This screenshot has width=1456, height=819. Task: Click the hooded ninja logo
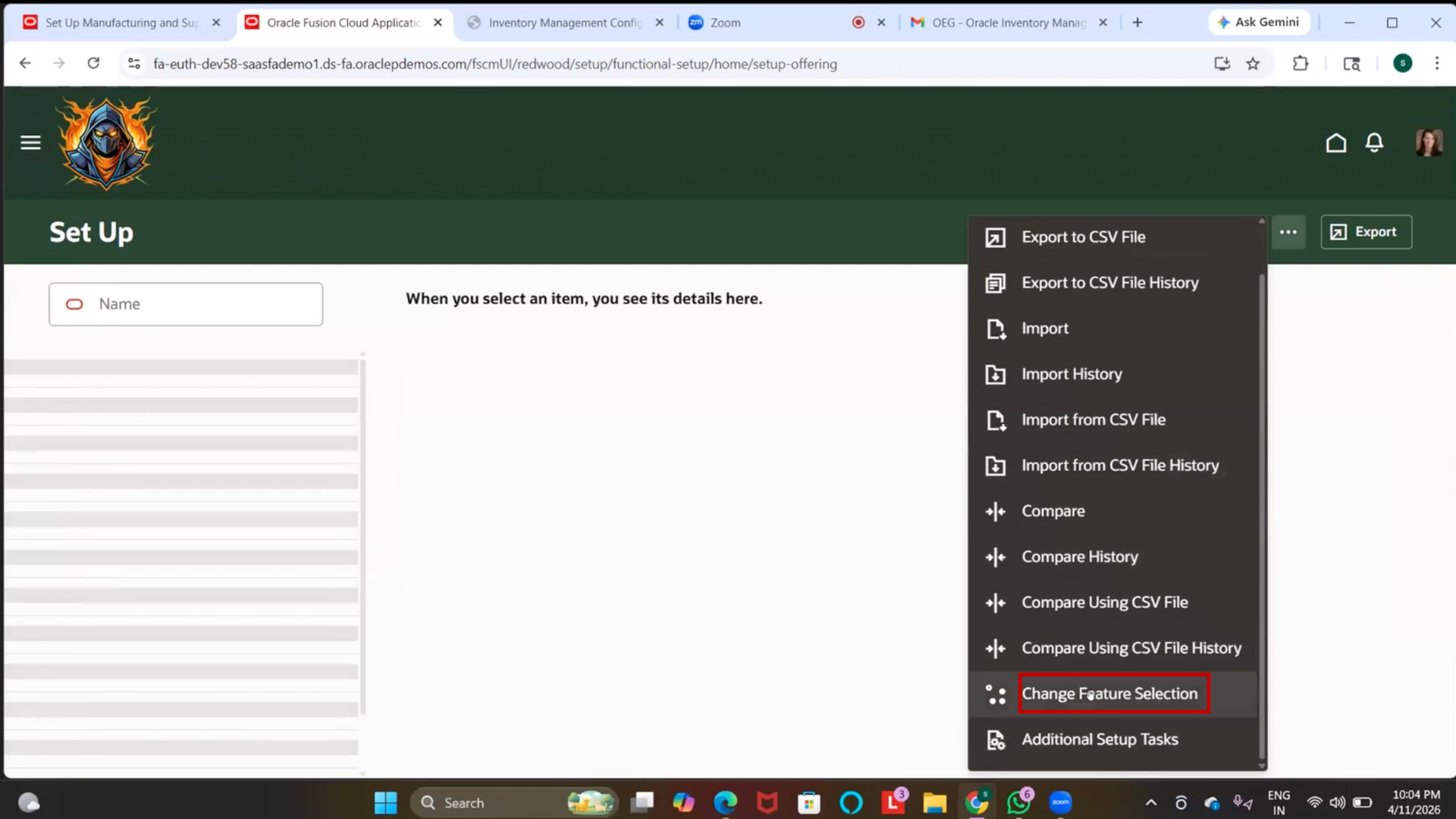106,143
